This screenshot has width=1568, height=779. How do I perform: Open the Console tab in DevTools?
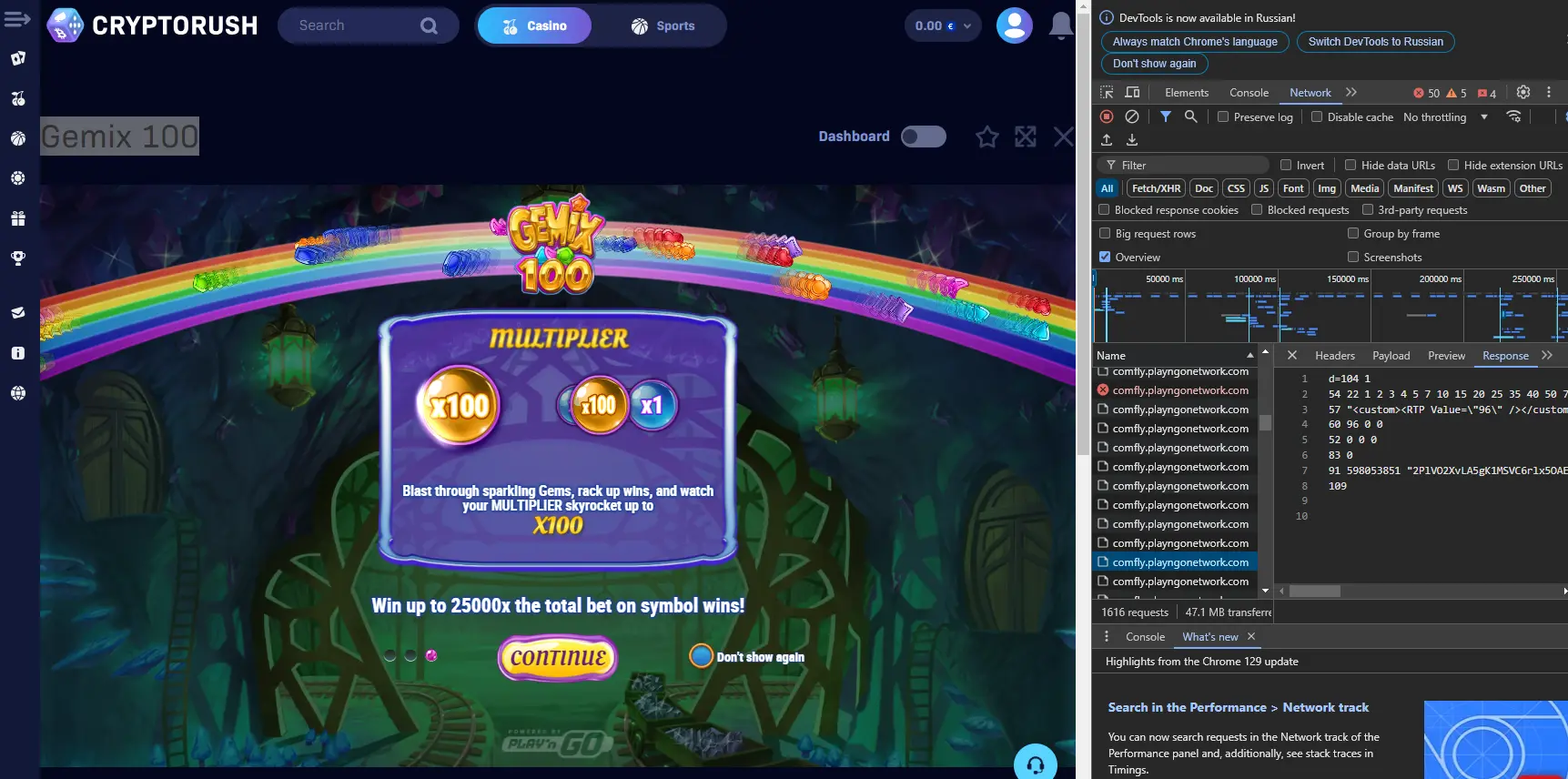click(x=1249, y=92)
